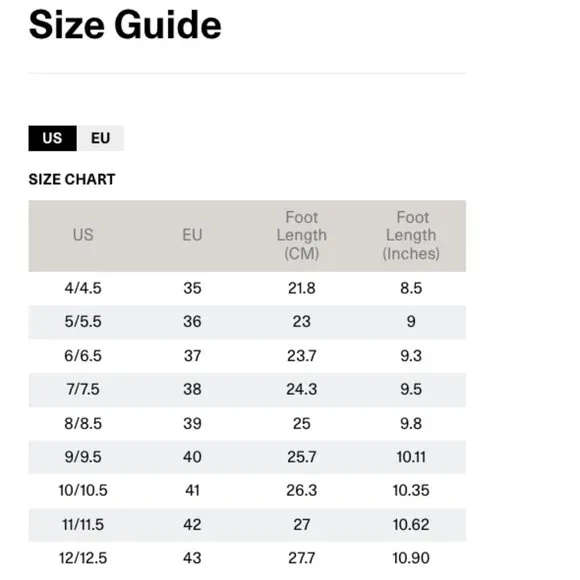Click the 9.5 inches cell
The height and width of the screenshot is (580, 580).
tap(411, 389)
